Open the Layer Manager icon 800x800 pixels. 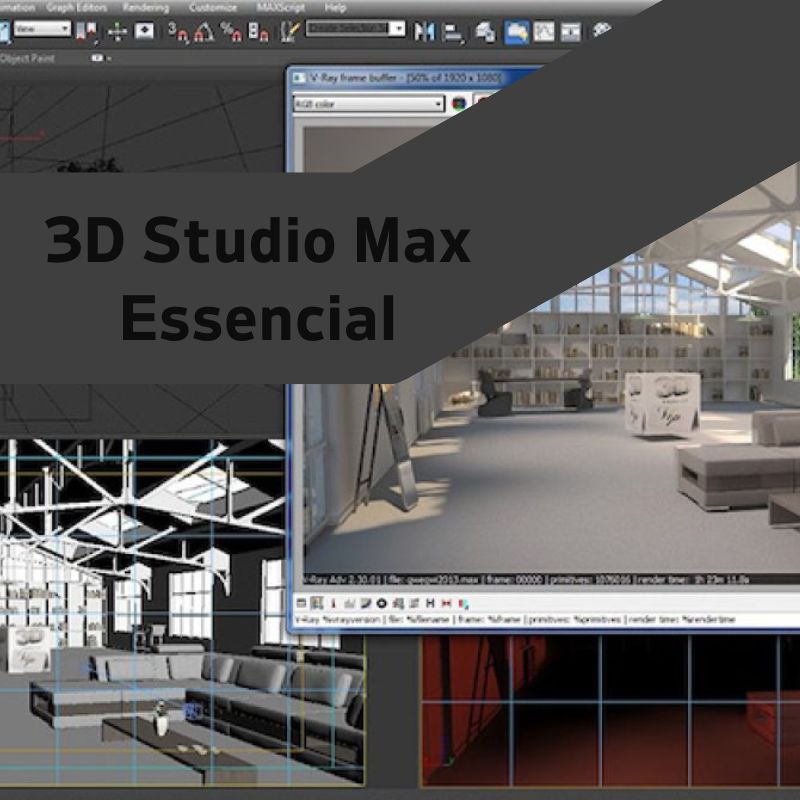(x=485, y=31)
